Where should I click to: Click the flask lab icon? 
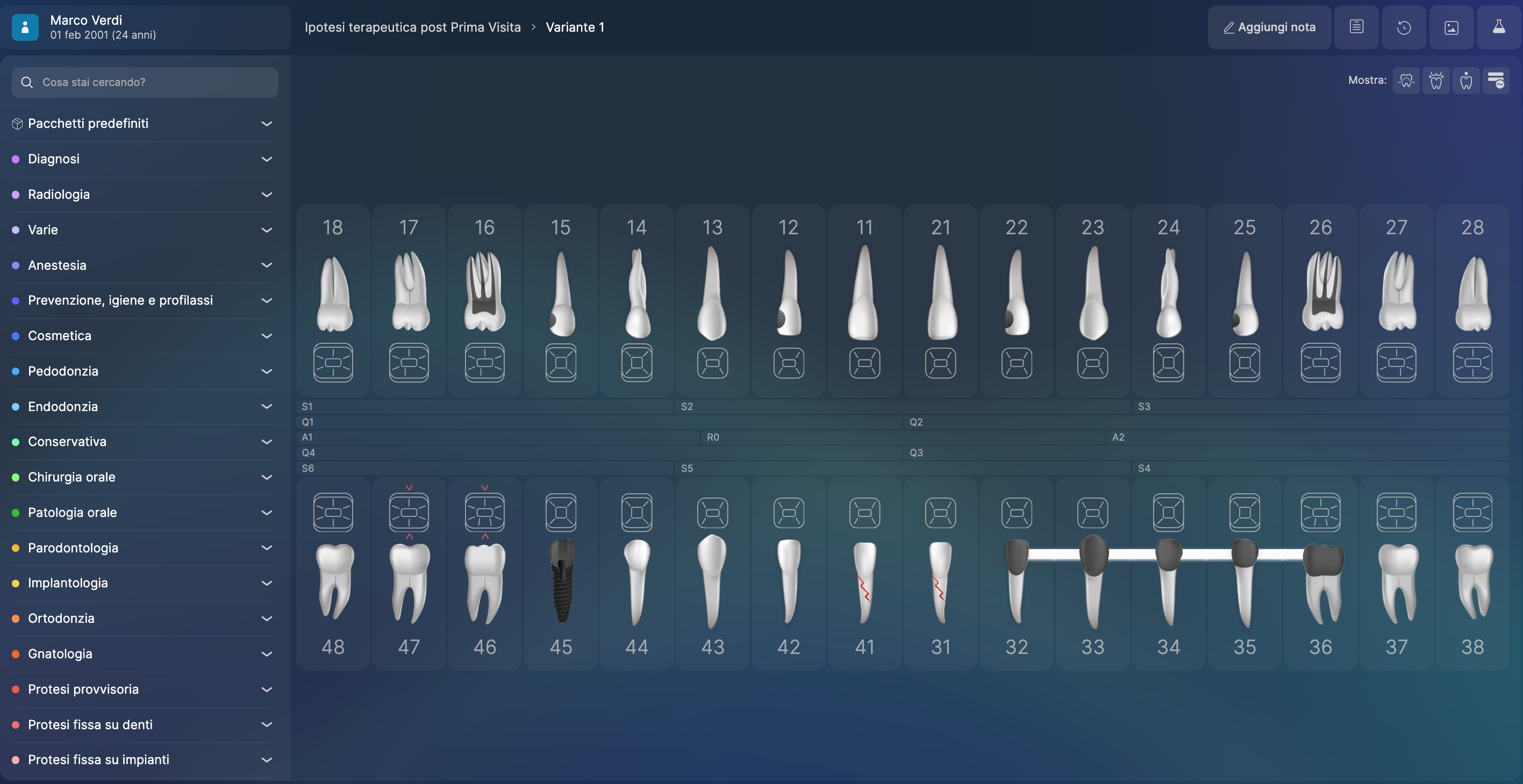1498,27
